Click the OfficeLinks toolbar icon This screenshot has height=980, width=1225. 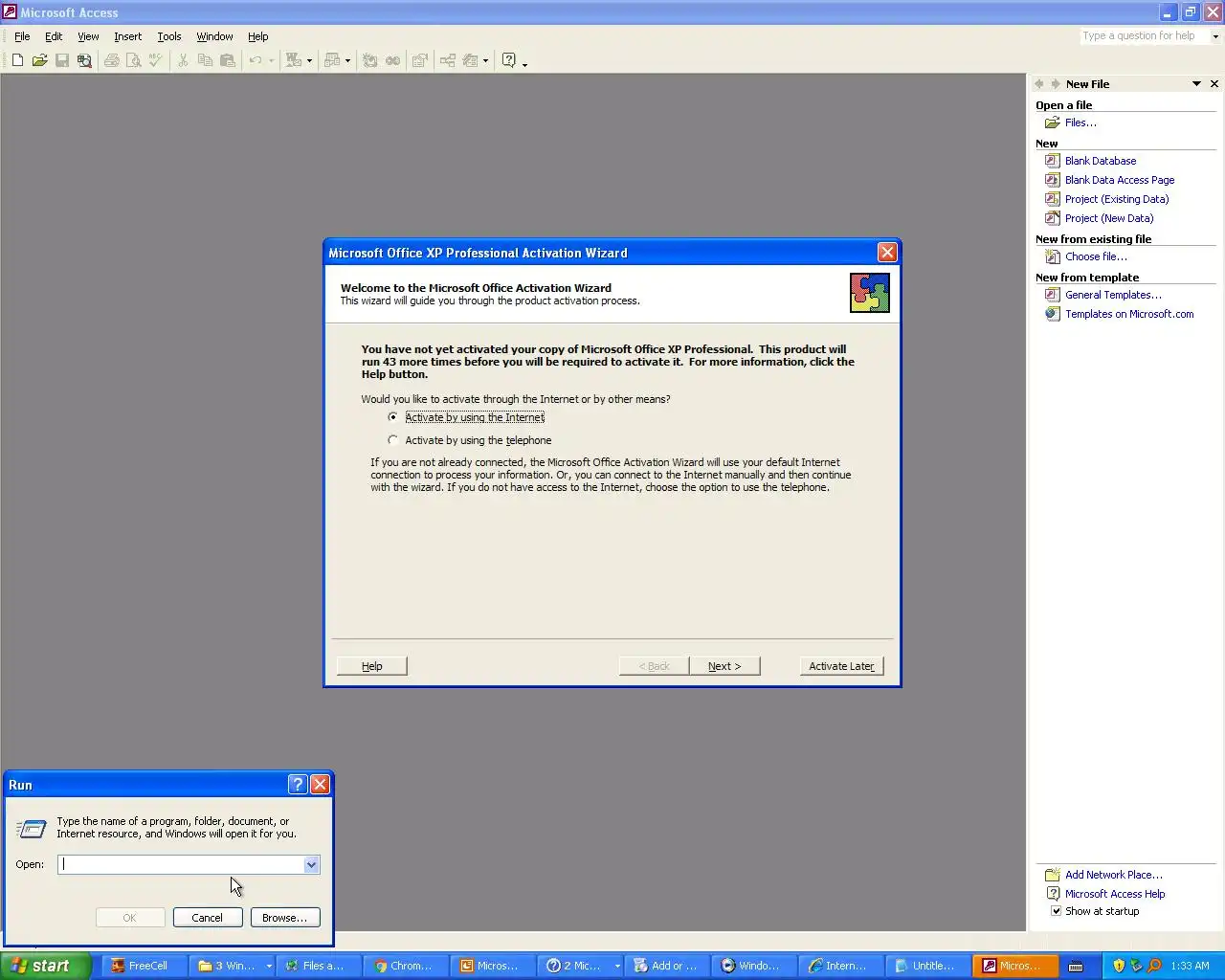[294, 60]
